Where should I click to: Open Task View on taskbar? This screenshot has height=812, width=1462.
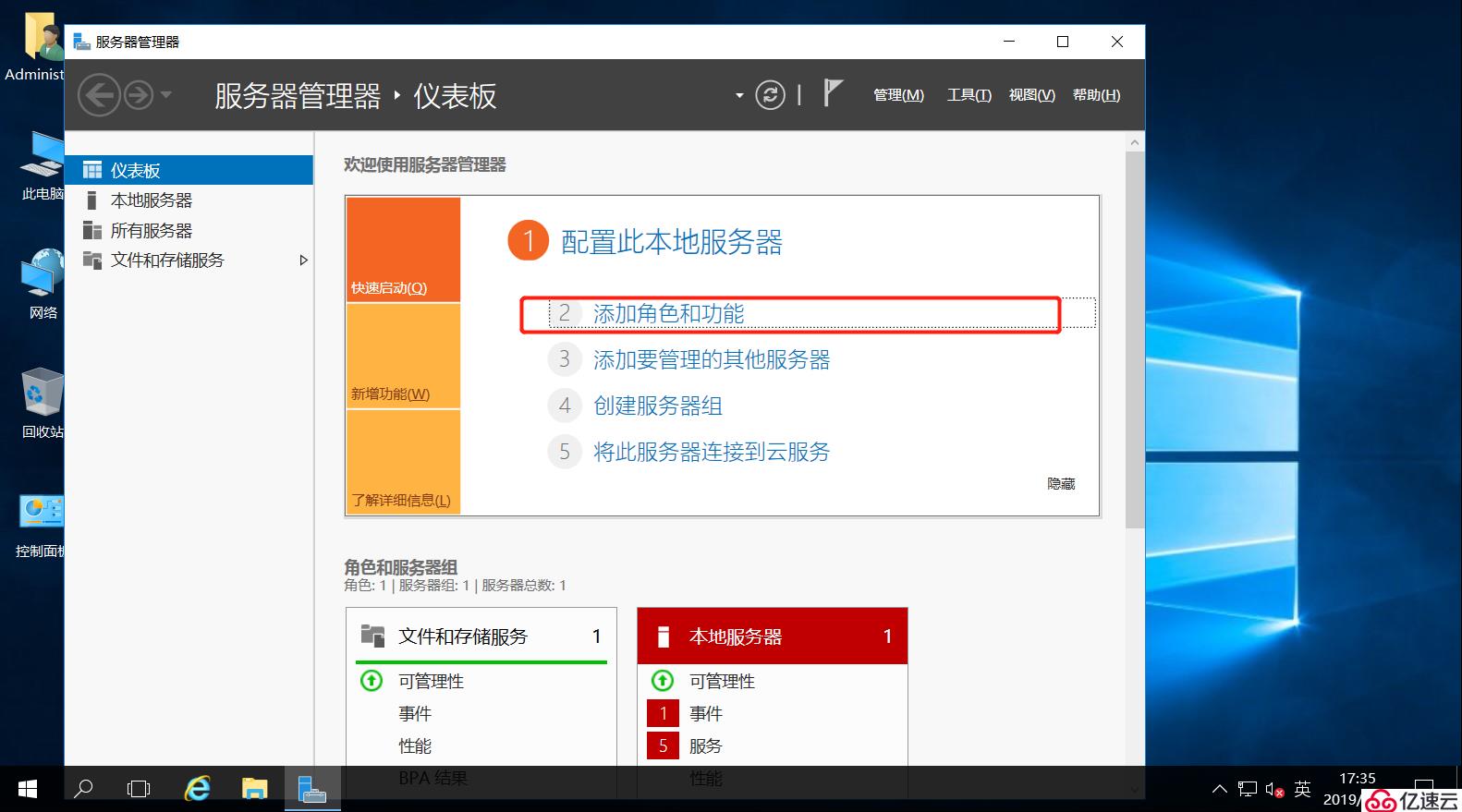(x=139, y=789)
